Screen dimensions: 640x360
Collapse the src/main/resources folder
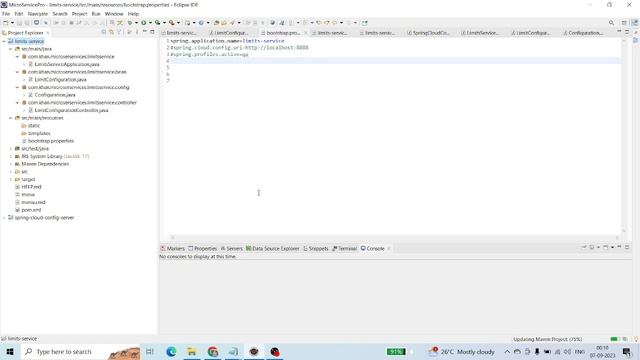[x=11, y=118]
